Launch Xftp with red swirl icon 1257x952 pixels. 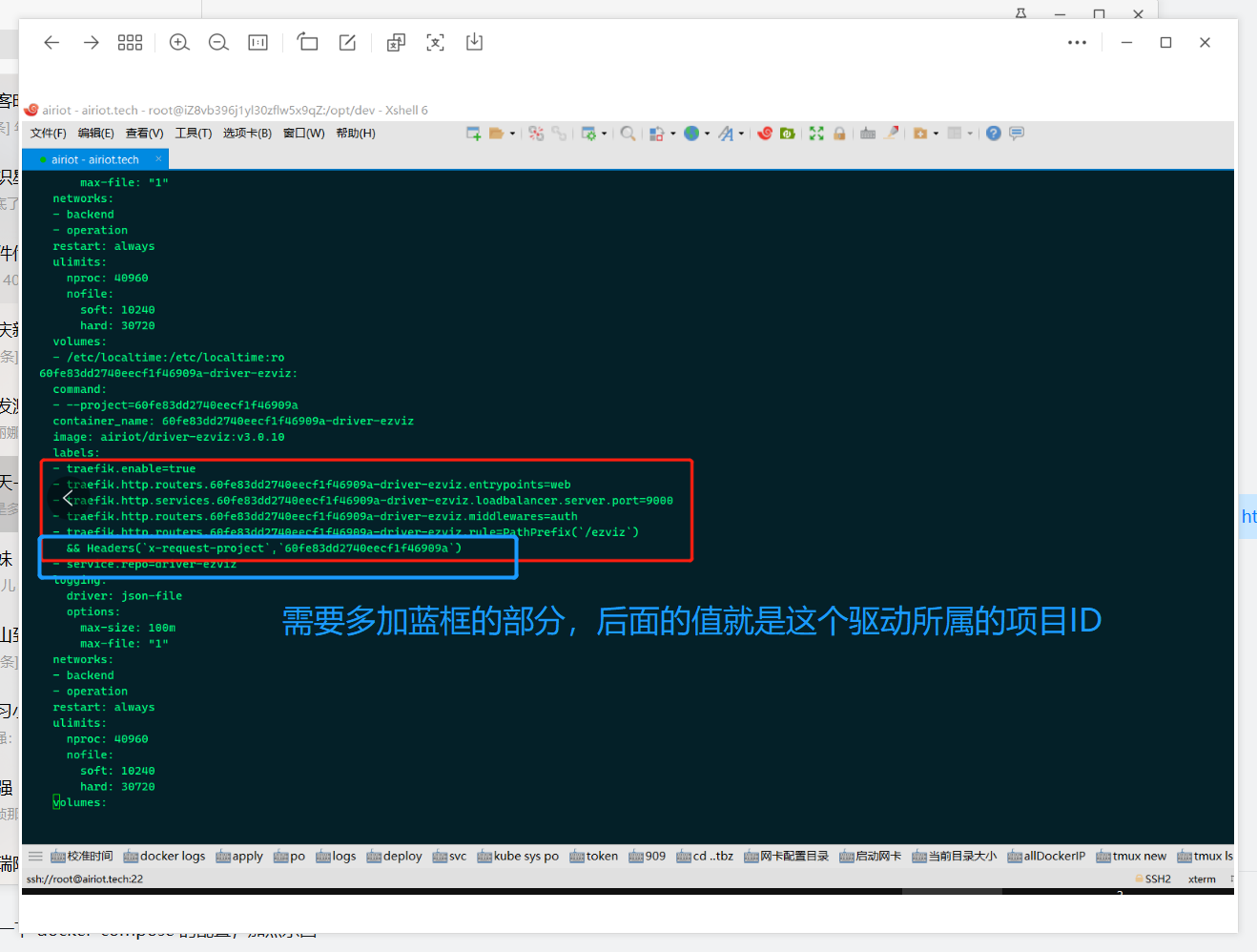[x=765, y=134]
